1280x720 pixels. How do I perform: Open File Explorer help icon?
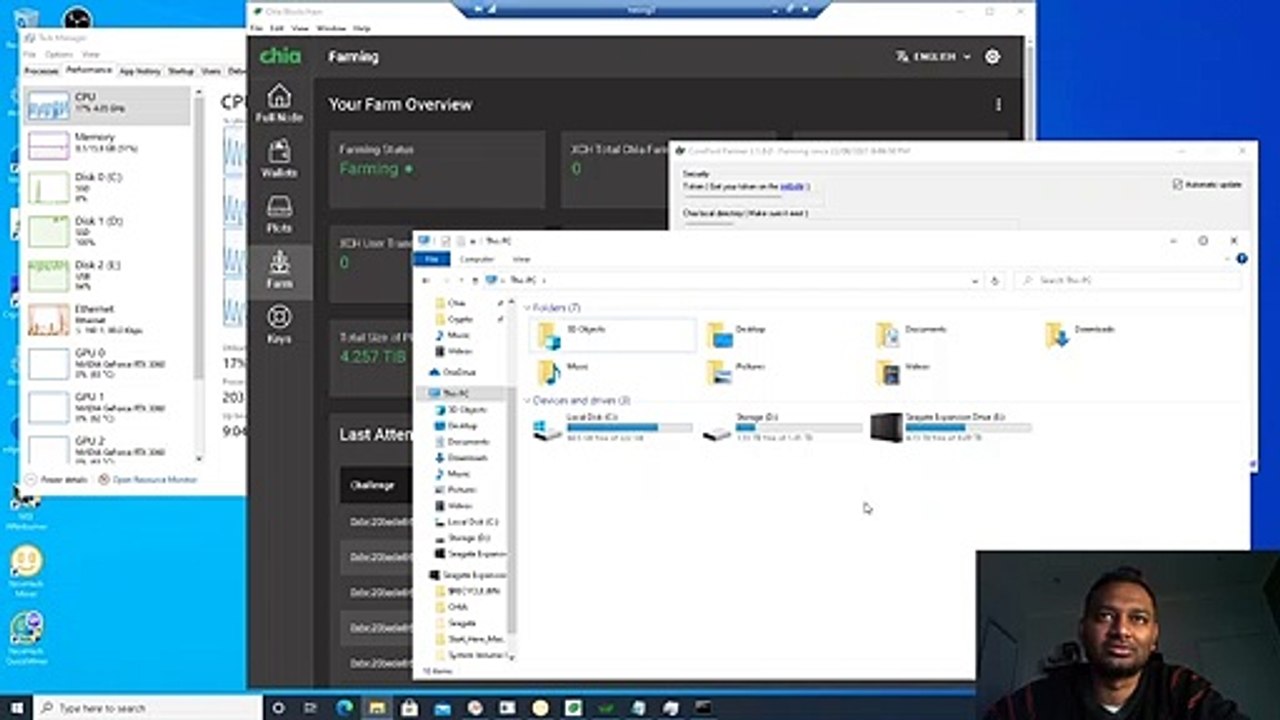coord(1241,259)
